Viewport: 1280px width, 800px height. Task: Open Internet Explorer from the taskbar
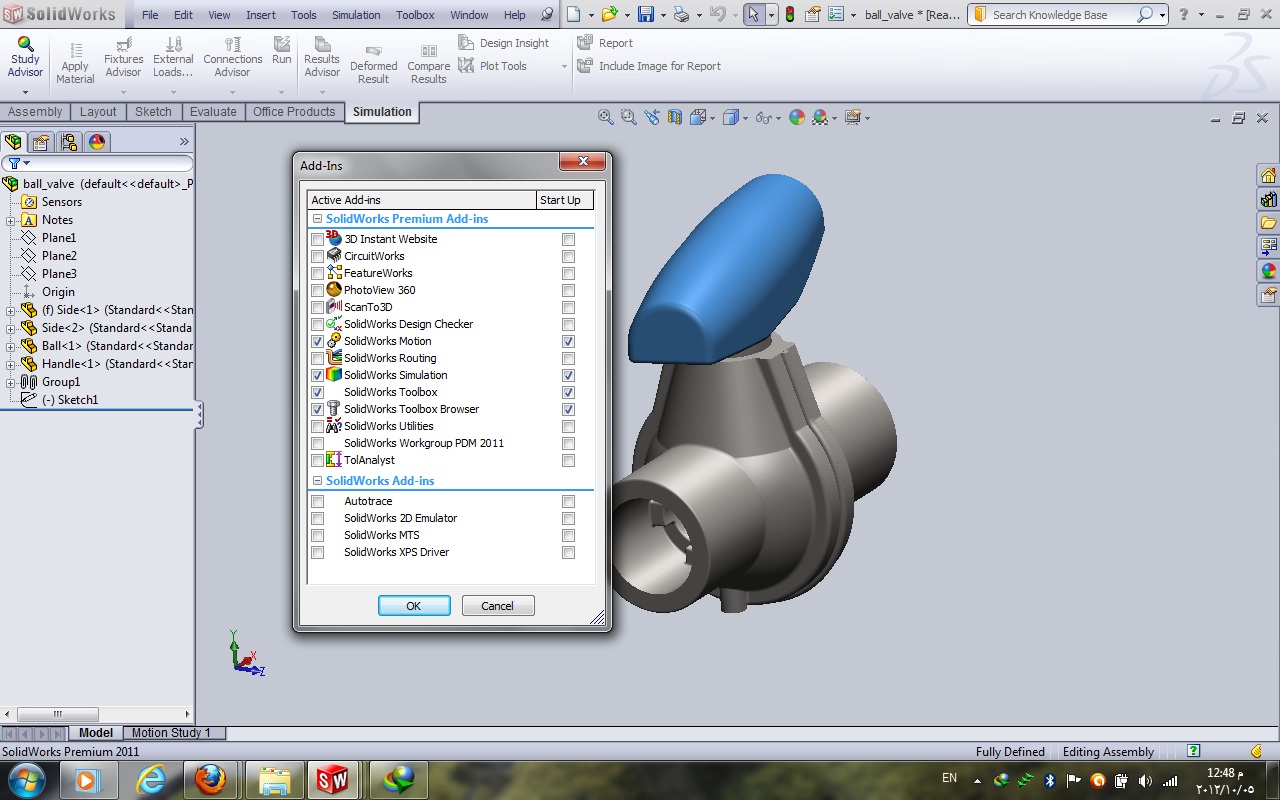point(150,779)
